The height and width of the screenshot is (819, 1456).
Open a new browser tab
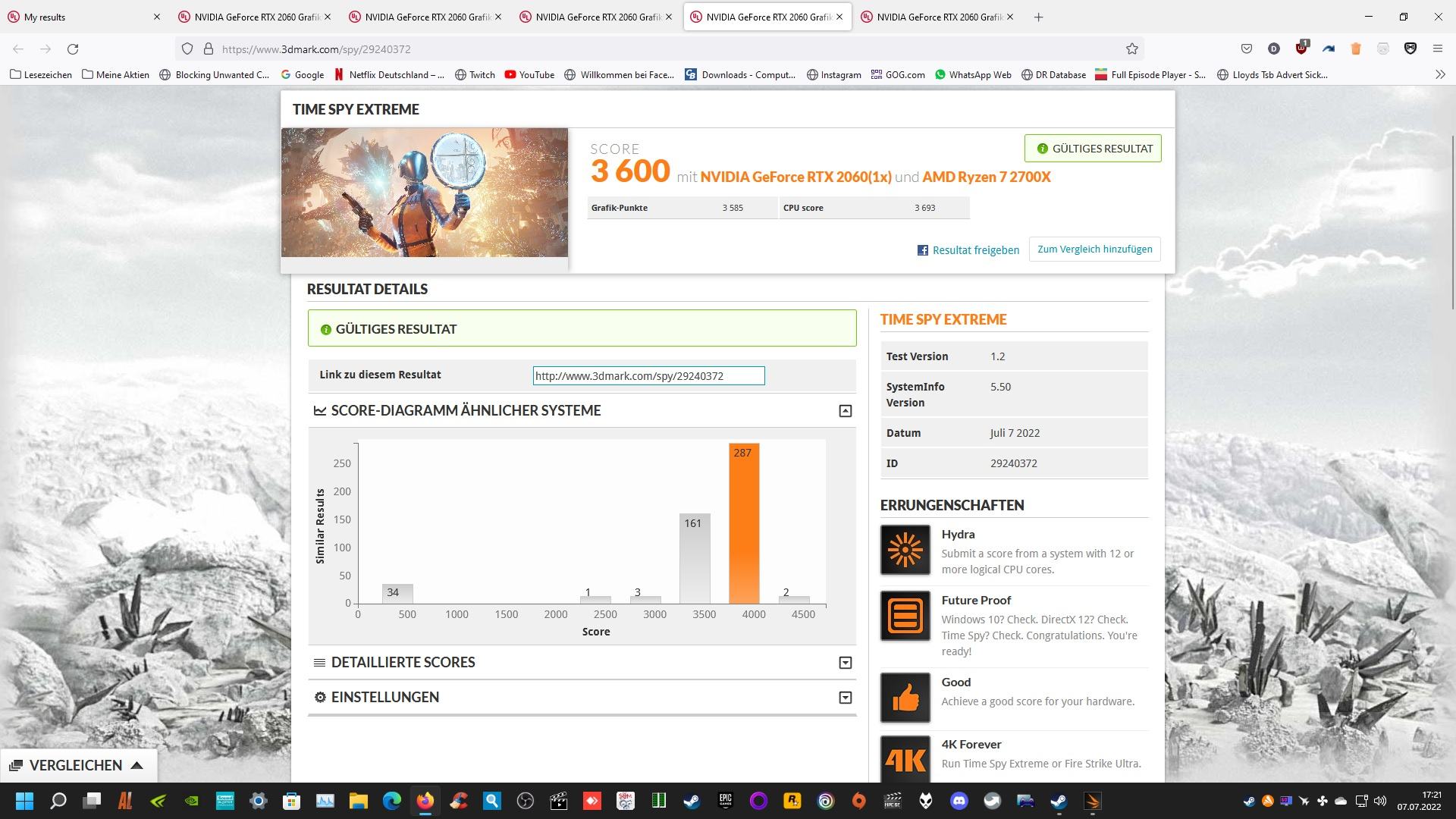click(x=1038, y=17)
